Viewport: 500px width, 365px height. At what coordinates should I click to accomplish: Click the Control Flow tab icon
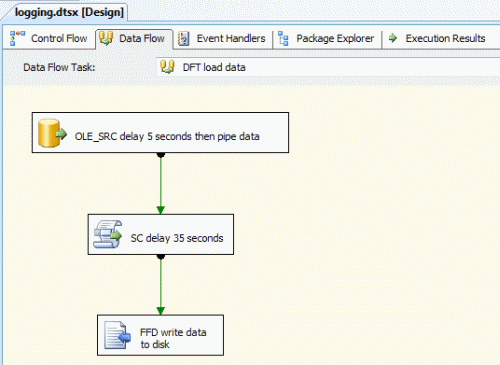pyautogui.click(x=17, y=38)
